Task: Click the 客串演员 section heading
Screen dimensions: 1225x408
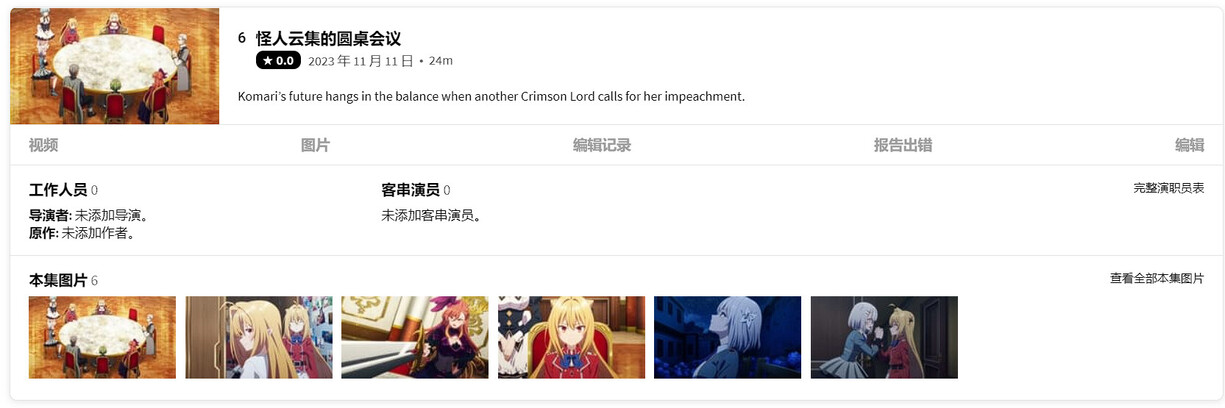Action: [x=410, y=190]
